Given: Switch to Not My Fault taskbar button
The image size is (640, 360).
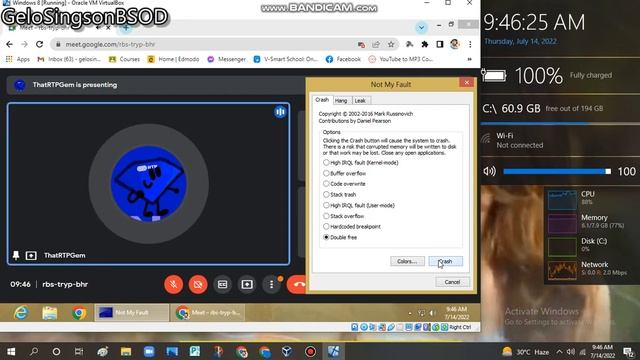Looking at the screenshot, I should [131, 313].
